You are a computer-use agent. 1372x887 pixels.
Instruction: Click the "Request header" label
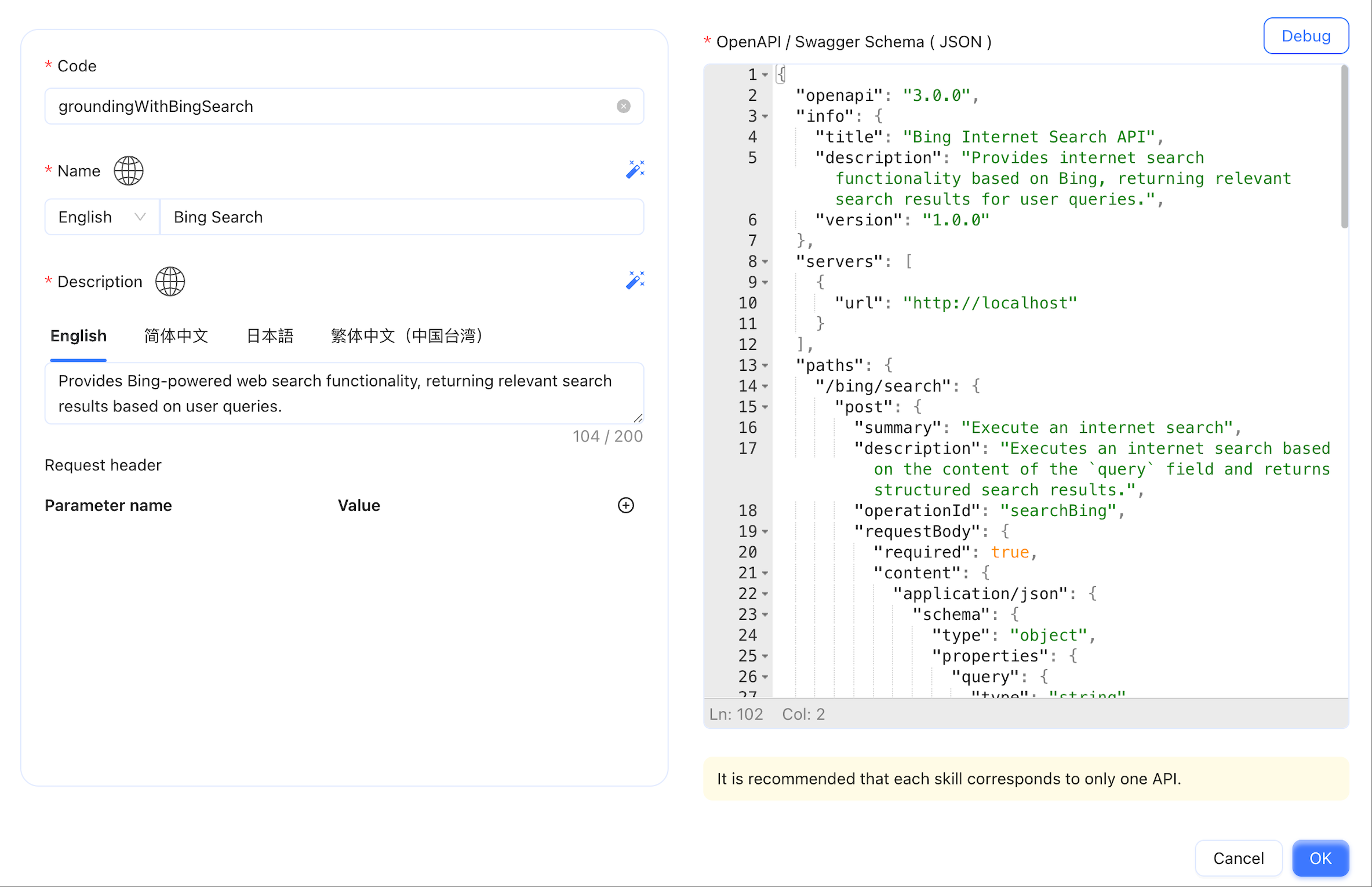(x=103, y=465)
